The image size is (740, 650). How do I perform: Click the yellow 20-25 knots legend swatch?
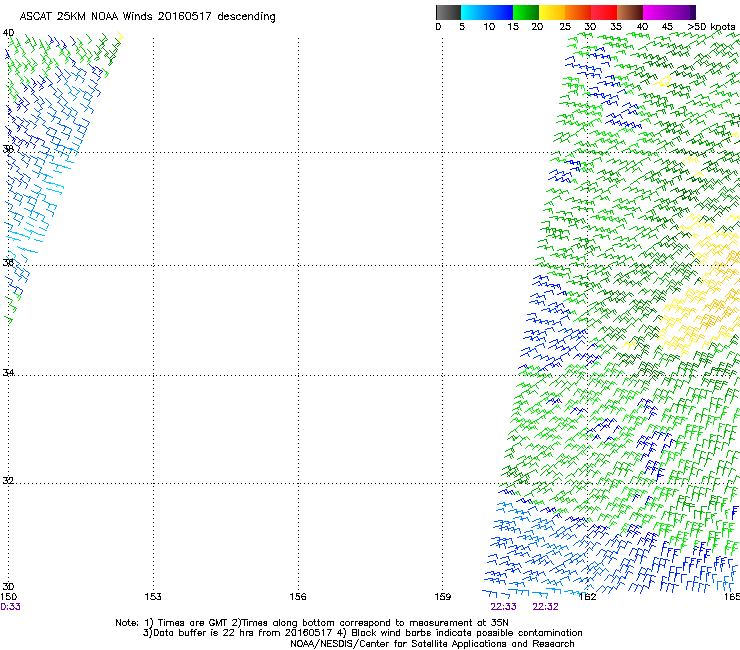pyautogui.click(x=552, y=12)
